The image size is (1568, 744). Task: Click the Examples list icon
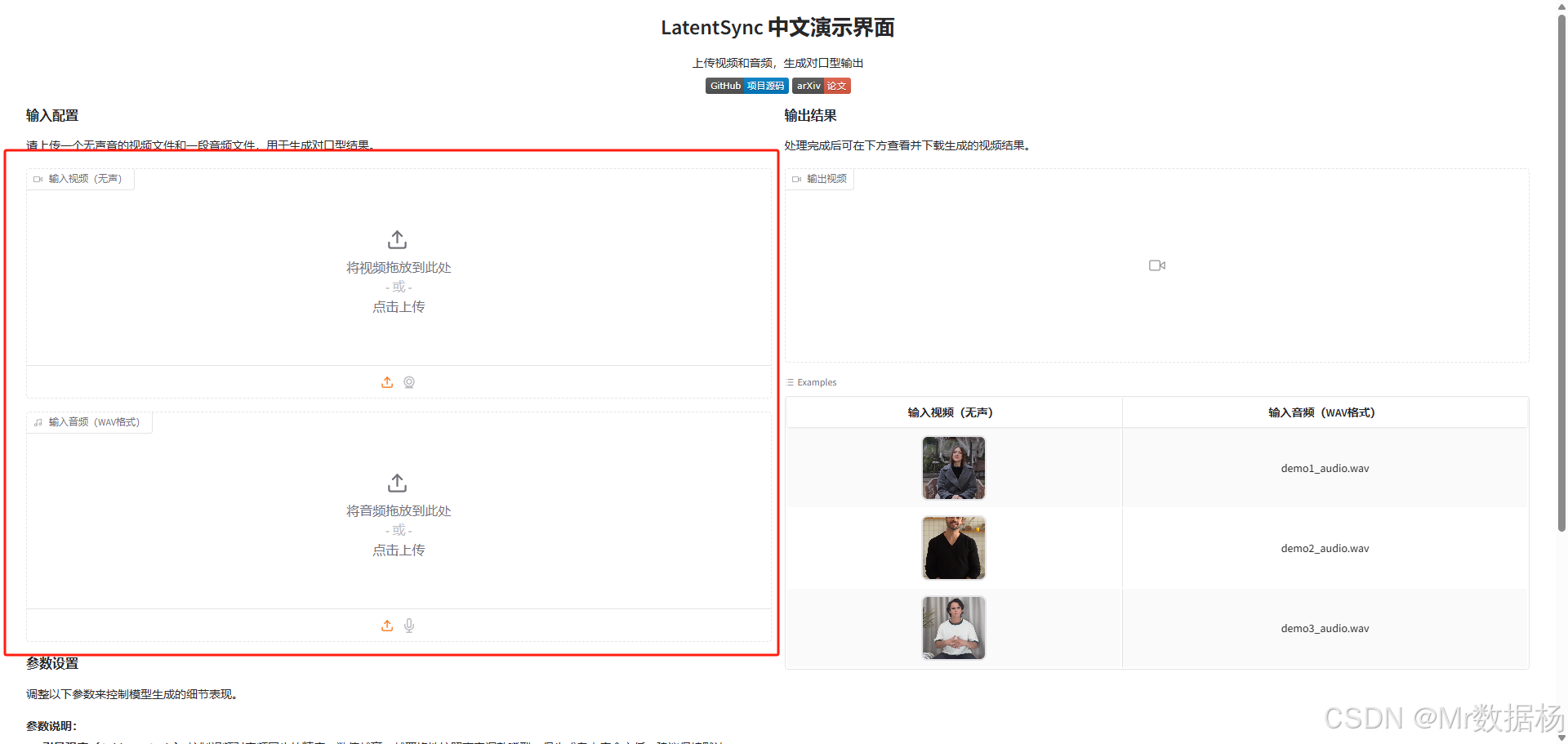click(790, 382)
